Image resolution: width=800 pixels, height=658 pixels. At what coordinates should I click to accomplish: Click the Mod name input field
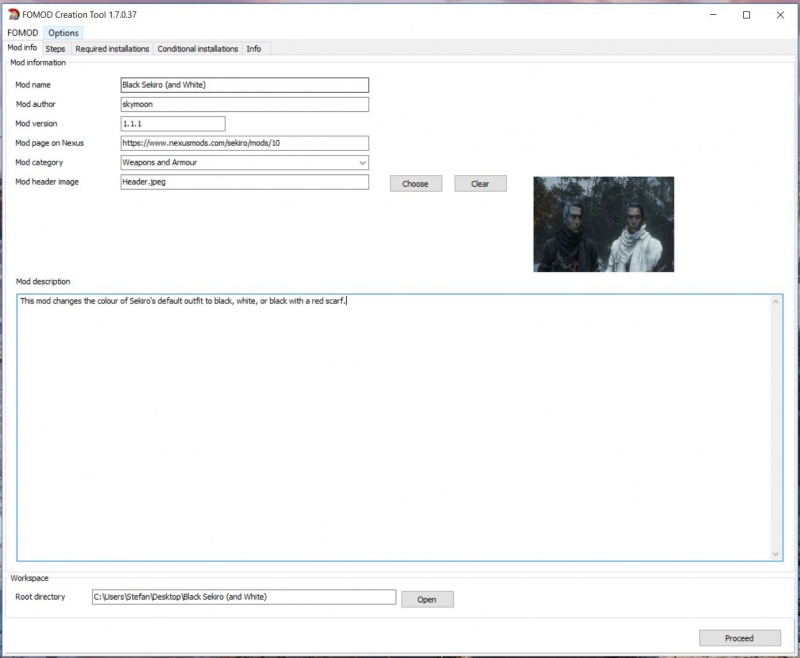[245, 85]
